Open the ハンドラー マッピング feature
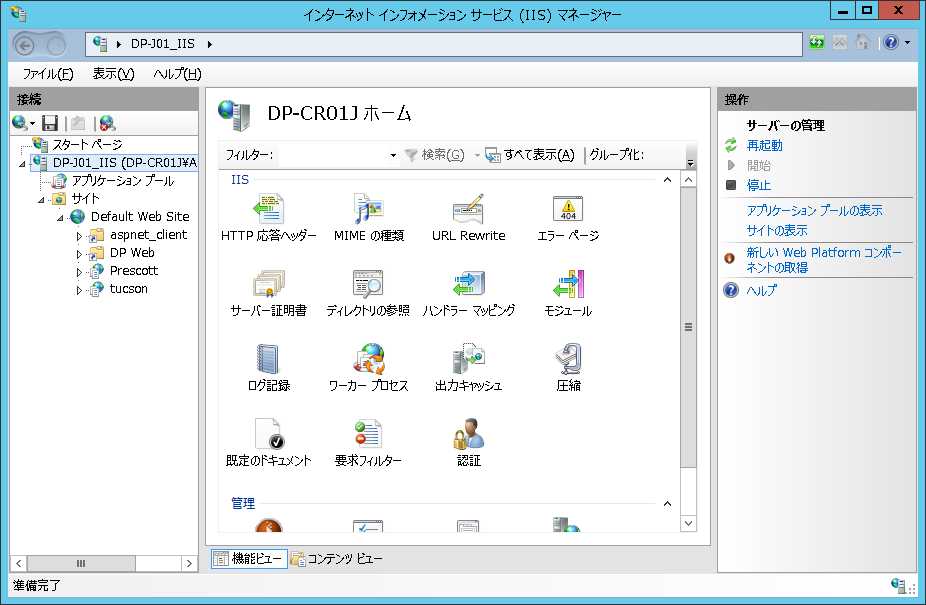The image size is (926, 605). coord(468,293)
